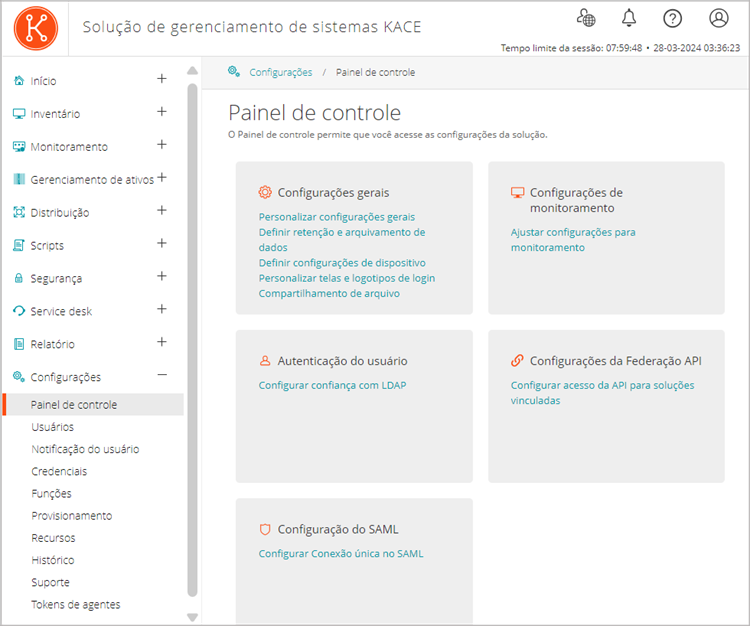The height and width of the screenshot is (626, 750).
Task: Open Tokens de agentes submenu item
Action: click(x=76, y=605)
